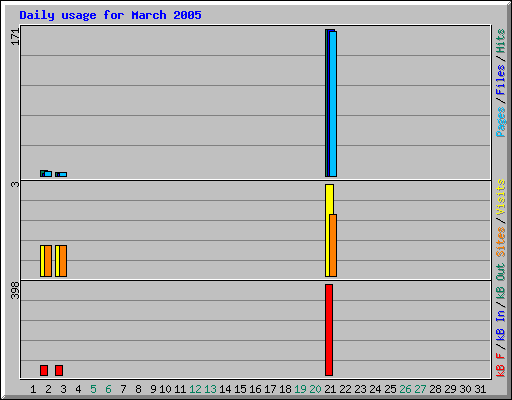Click the cyan "Pages" legend label

pos(500,122)
